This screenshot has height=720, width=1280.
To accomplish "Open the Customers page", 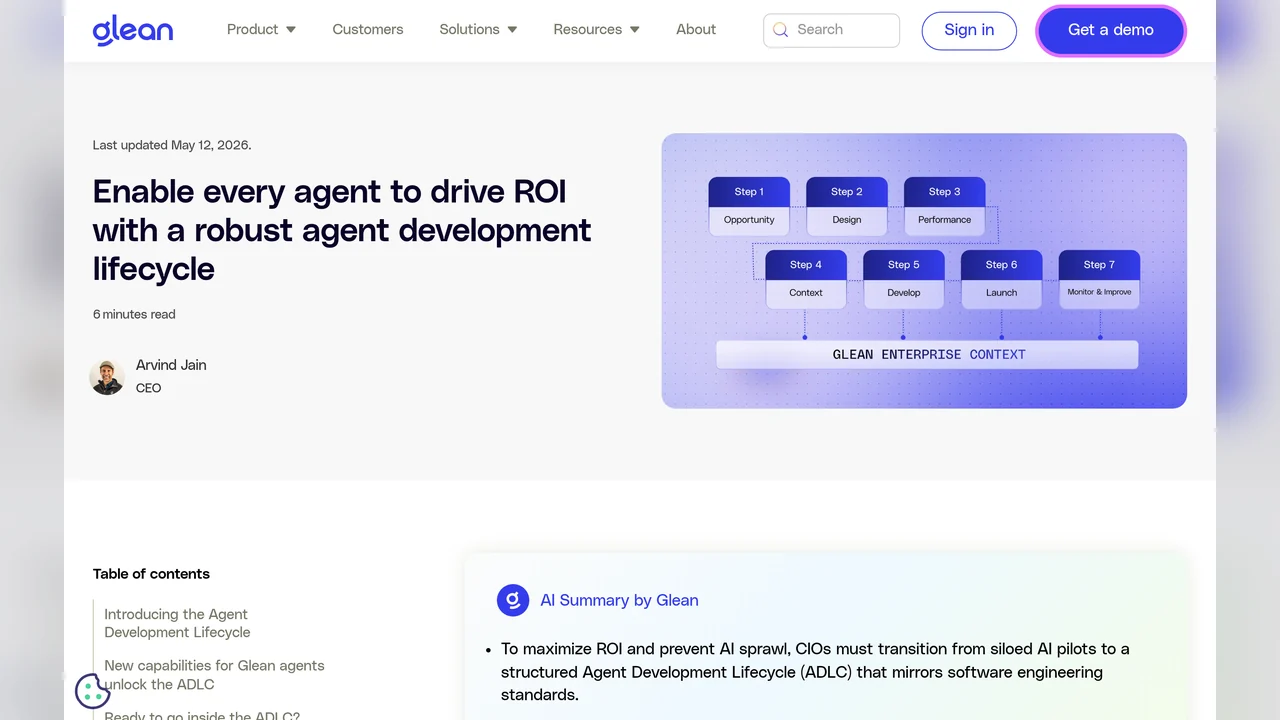I will coord(368,30).
